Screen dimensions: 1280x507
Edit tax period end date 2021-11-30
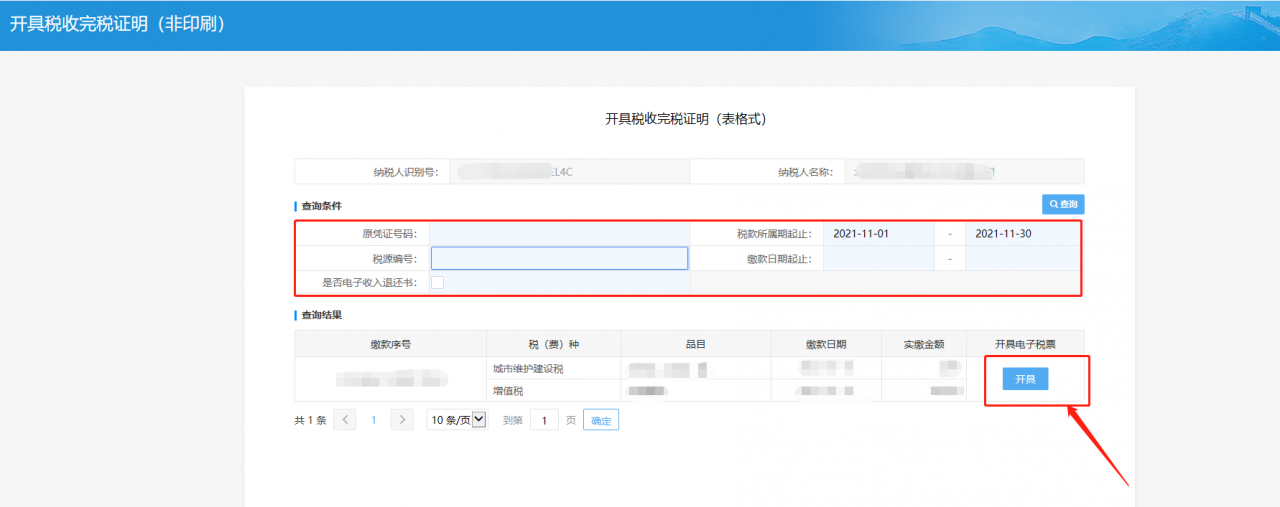[x=1022, y=234]
